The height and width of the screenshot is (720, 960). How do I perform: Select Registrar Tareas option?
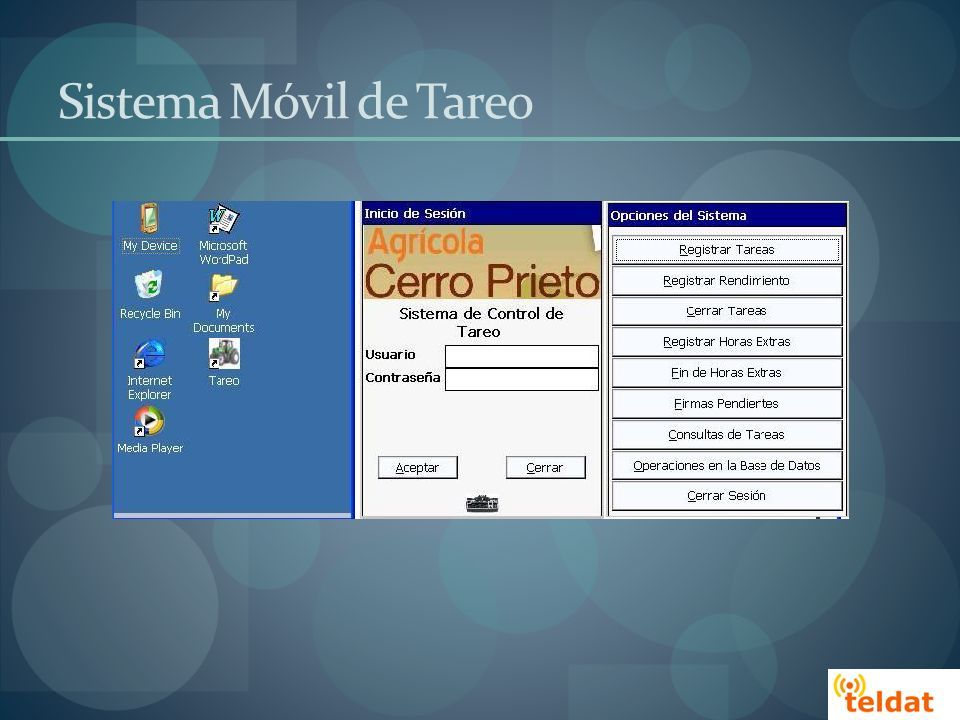(x=727, y=250)
